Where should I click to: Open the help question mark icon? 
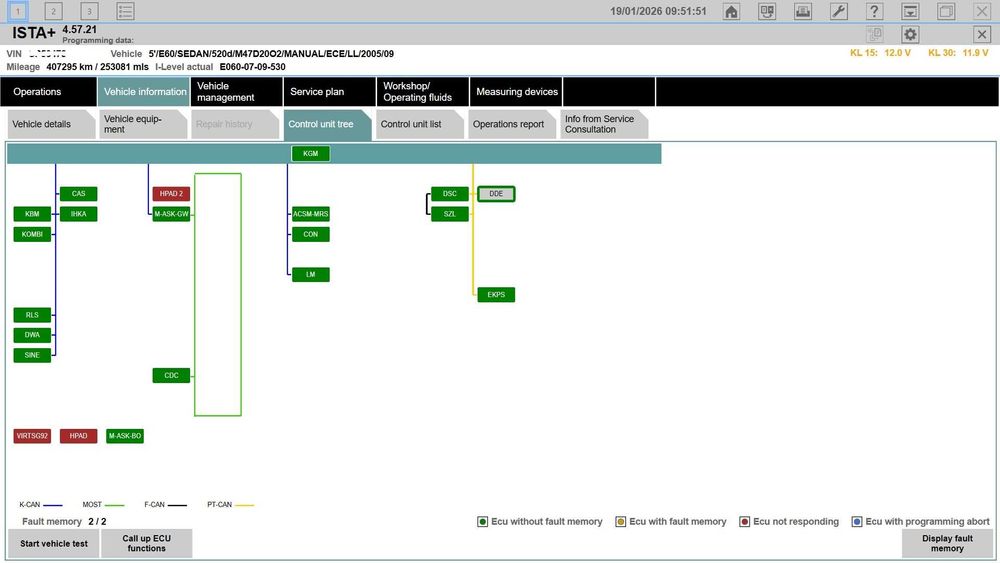[x=874, y=11]
